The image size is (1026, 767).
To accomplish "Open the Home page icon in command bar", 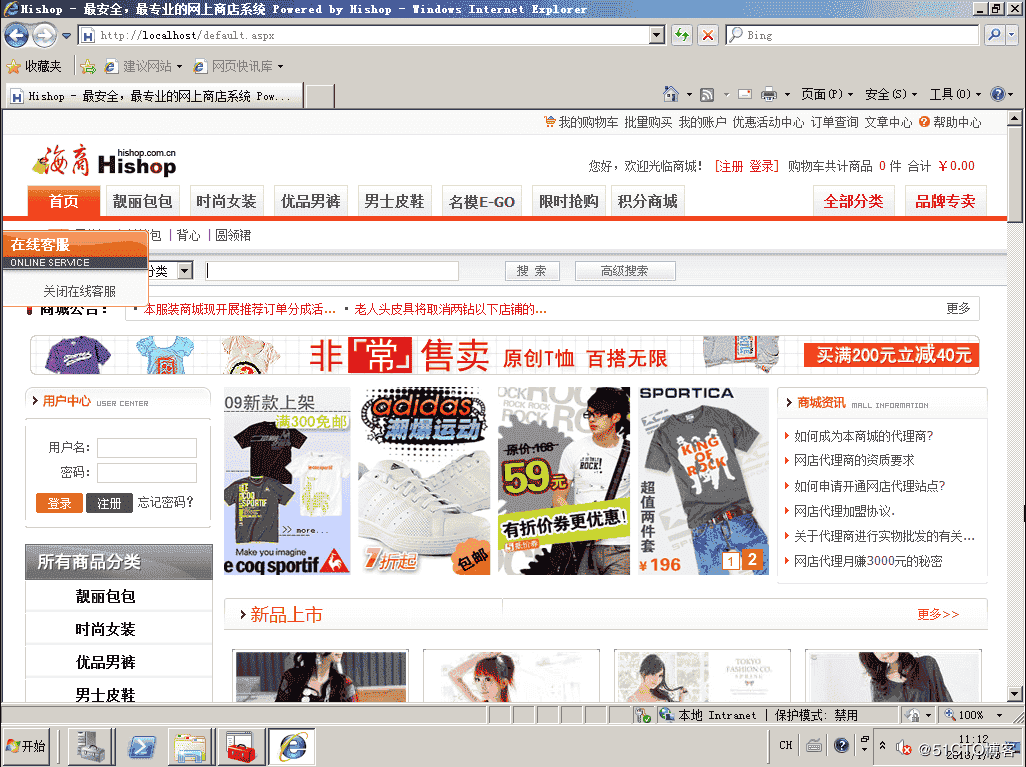I will [x=671, y=94].
